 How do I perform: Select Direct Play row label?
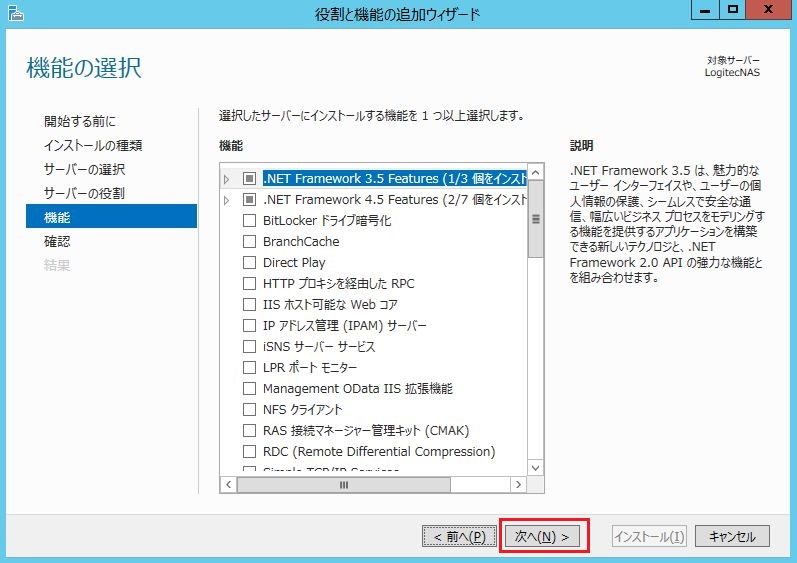tap(294, 263)
